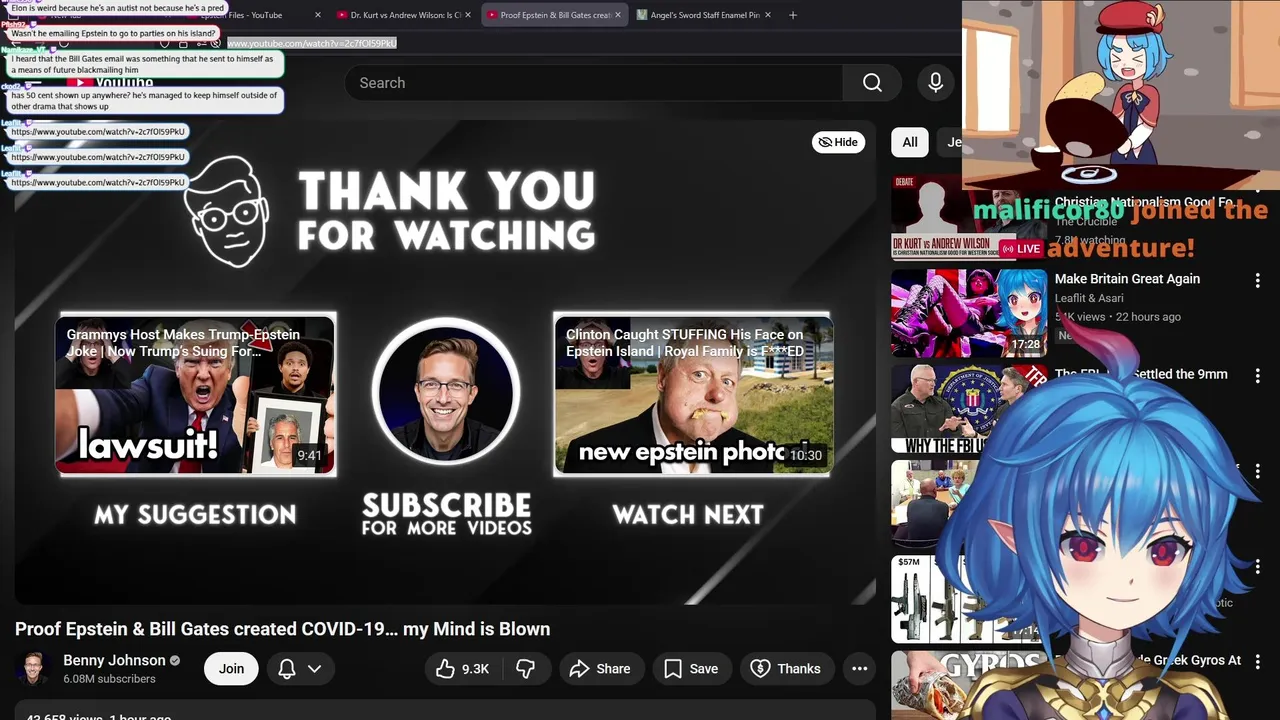Close the Proof Epstein & Bill Gates tab

pyautogui.click(x=618, y=15)
